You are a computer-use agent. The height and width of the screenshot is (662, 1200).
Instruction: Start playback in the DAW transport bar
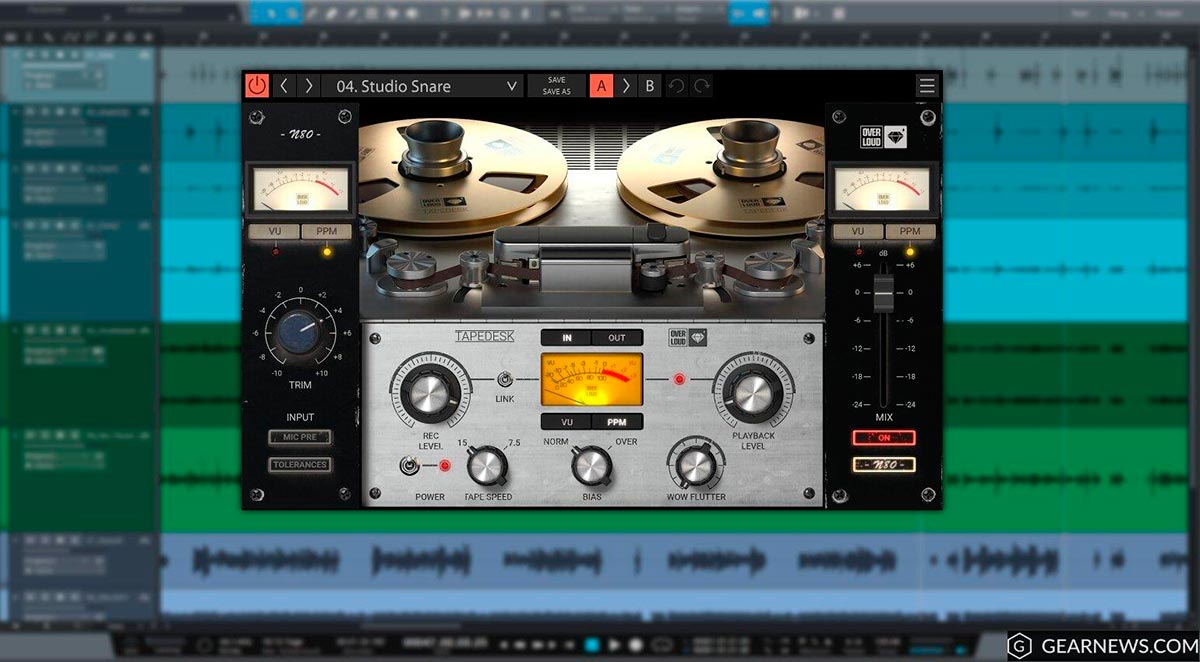615,645
